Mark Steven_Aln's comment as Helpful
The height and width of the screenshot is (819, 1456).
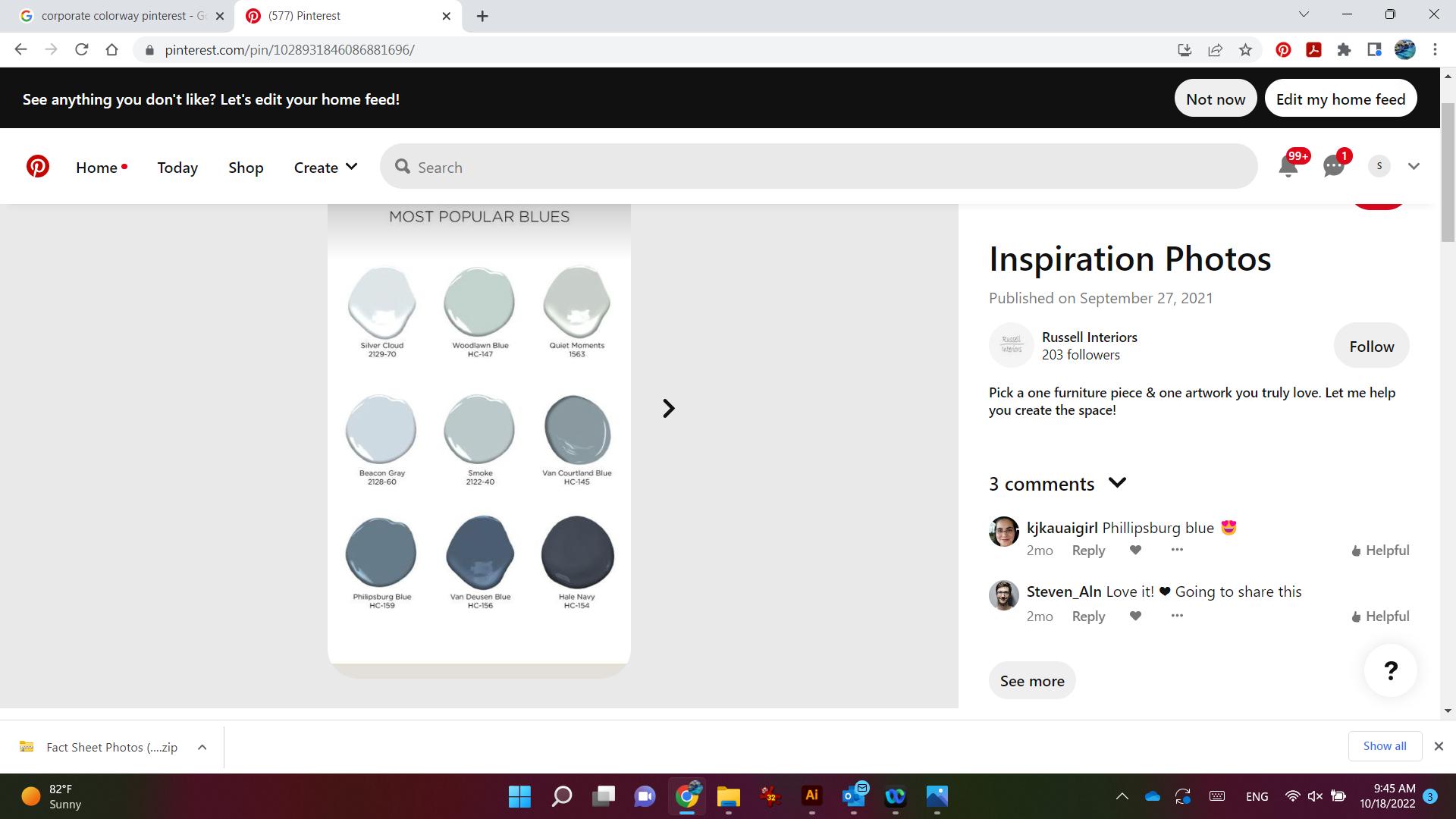pyautogui.click(x=1379, y=617)
